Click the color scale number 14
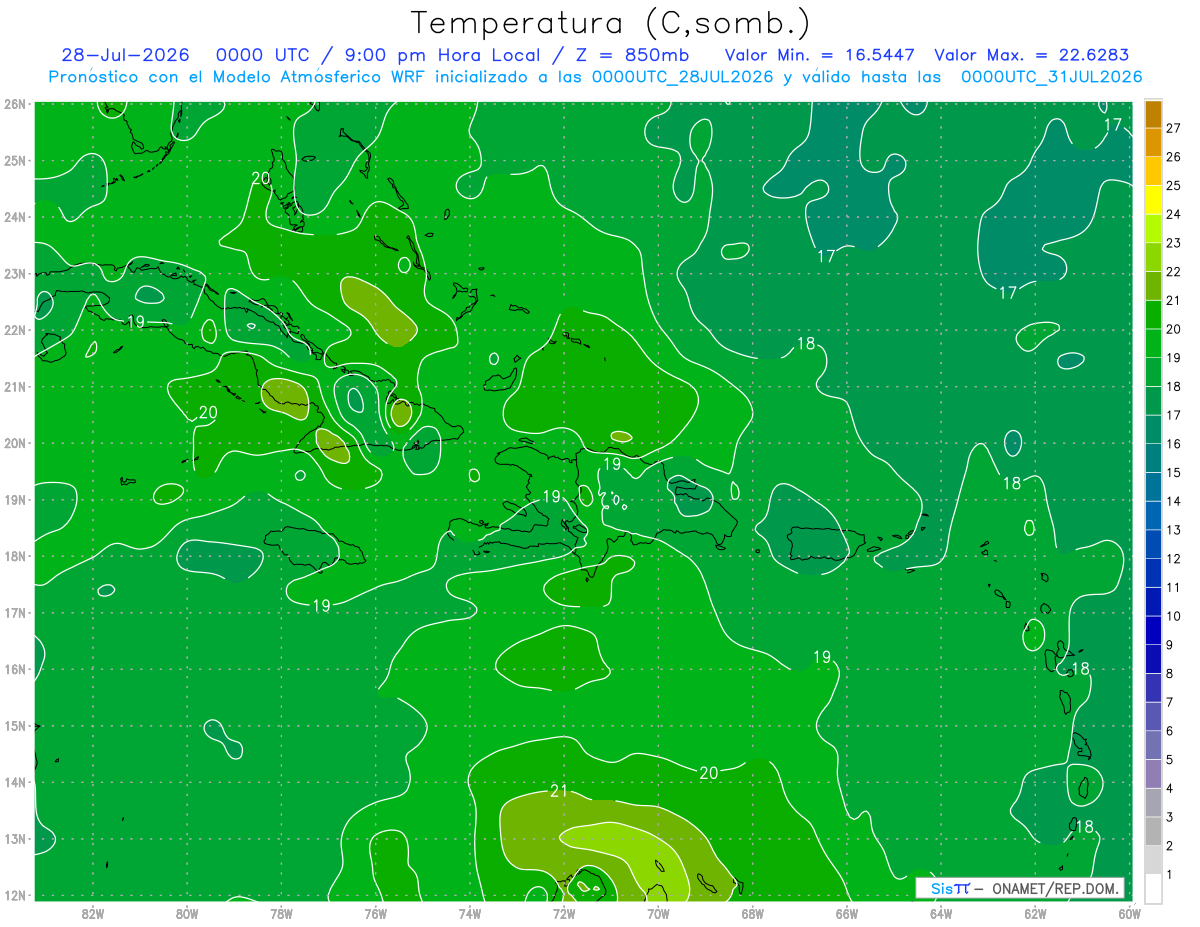 click(x=1173, y=501)
